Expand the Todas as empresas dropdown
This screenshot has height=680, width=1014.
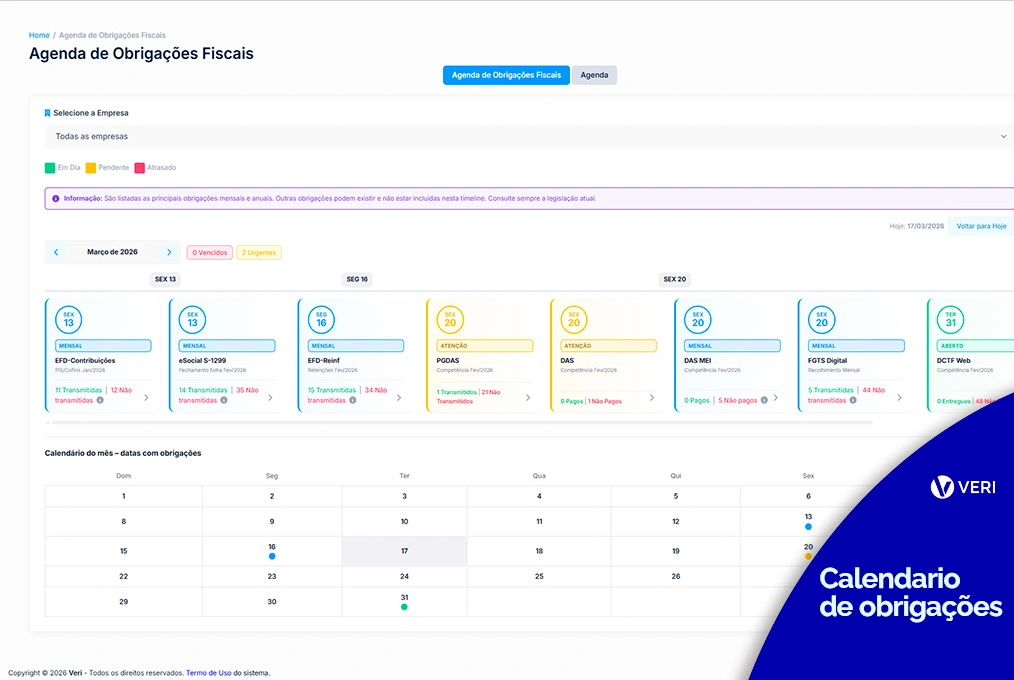pyautogui.click(x=1003, y=136)
